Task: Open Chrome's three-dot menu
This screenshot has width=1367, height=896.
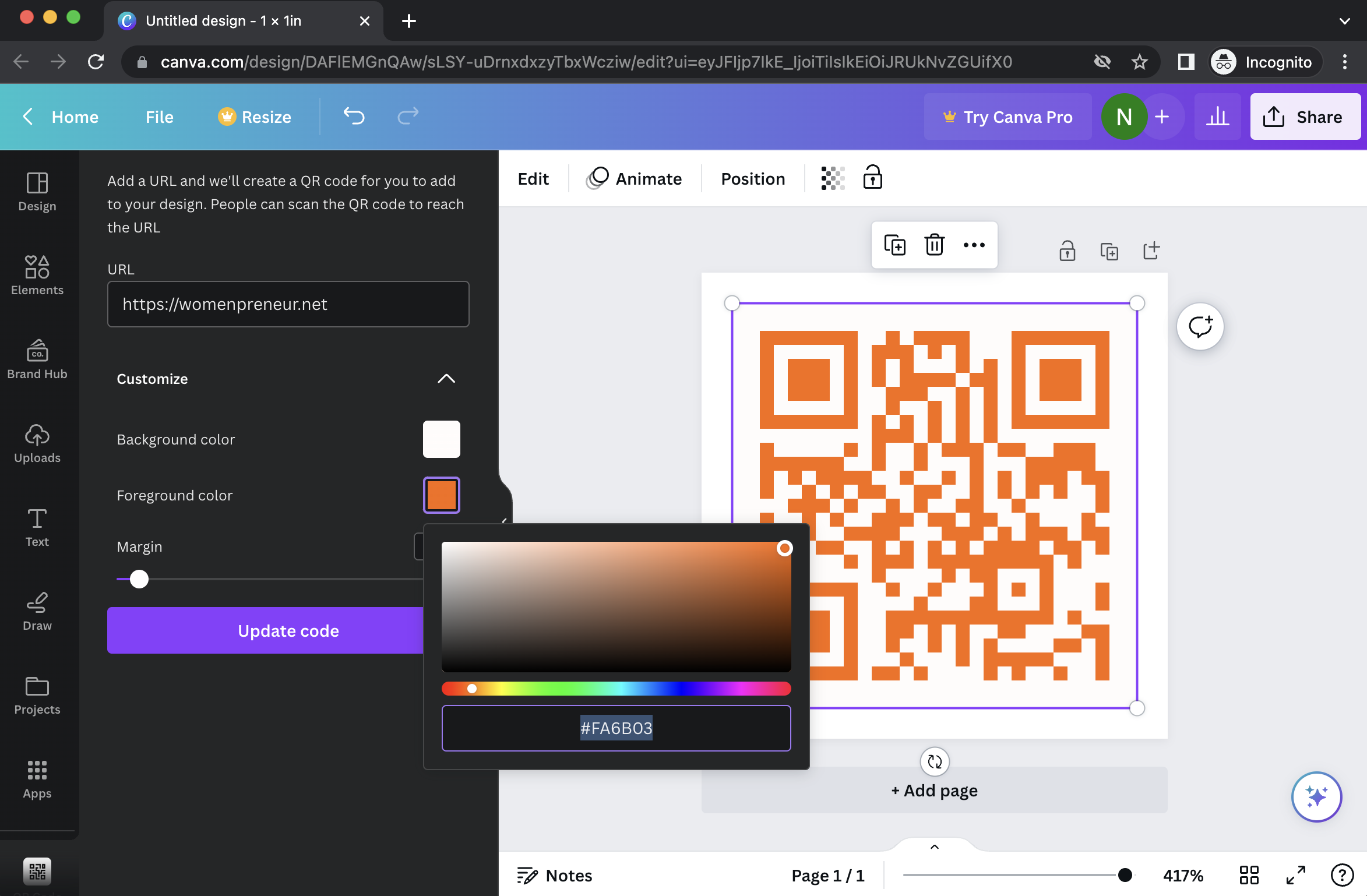Action: (x=1345, y=62)
